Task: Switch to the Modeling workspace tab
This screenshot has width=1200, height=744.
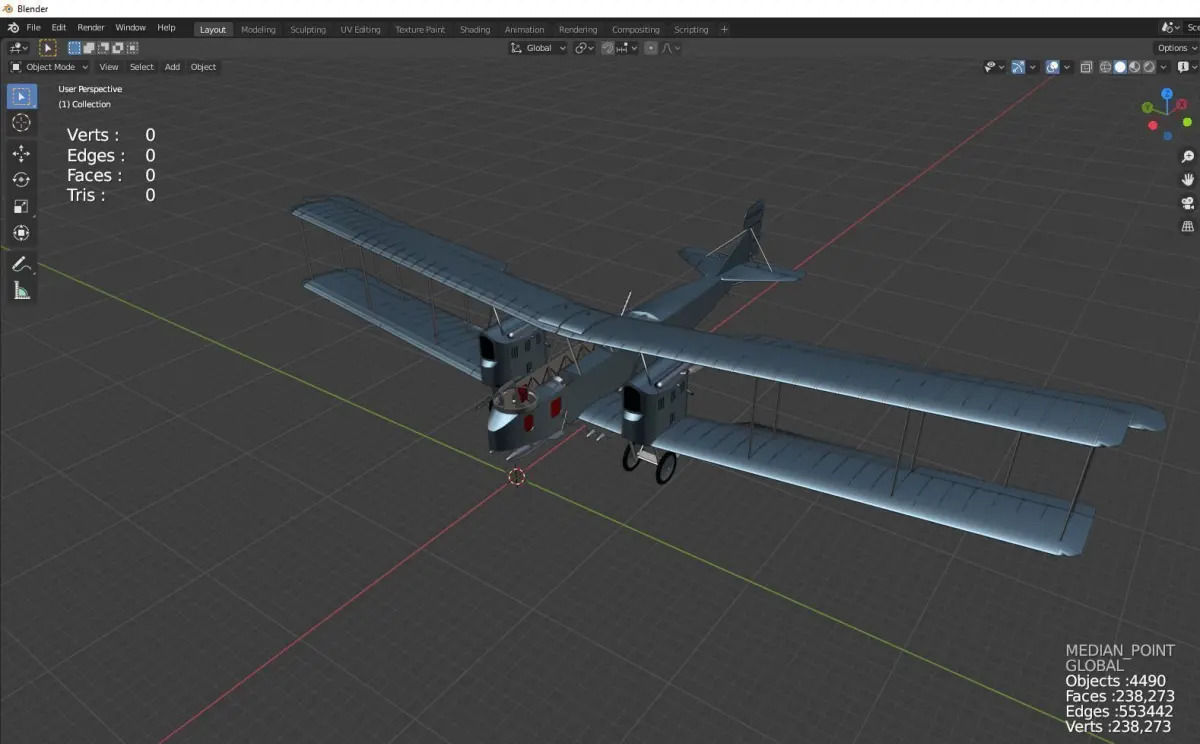Action: (x=258, y=29)
